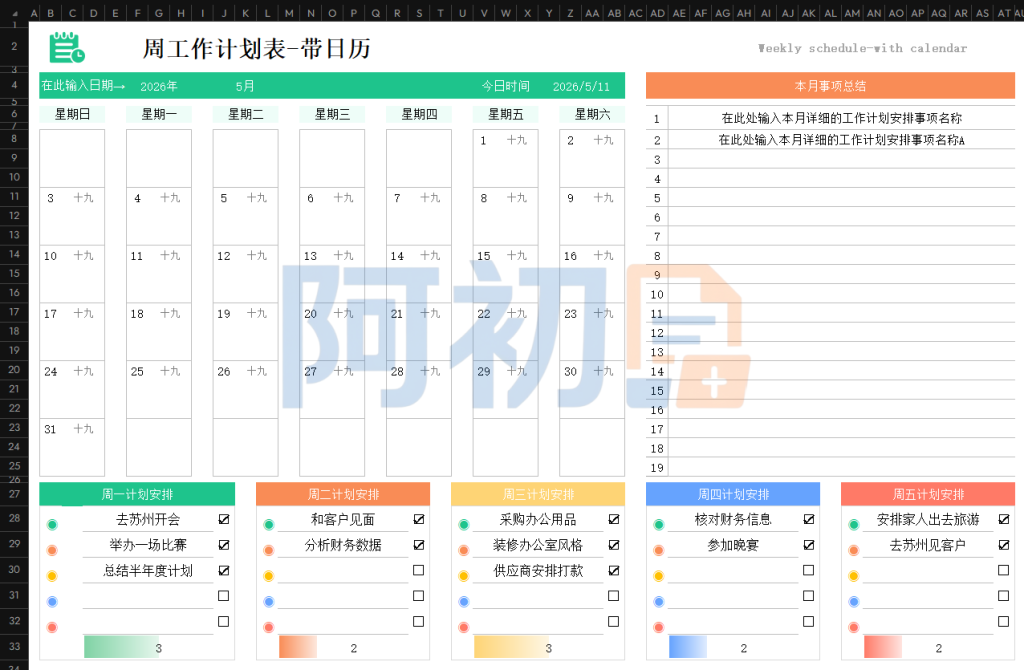Screen dimensions: 1024x670
Task: Select the 星期五 weekday header
Action: point(505,114)
